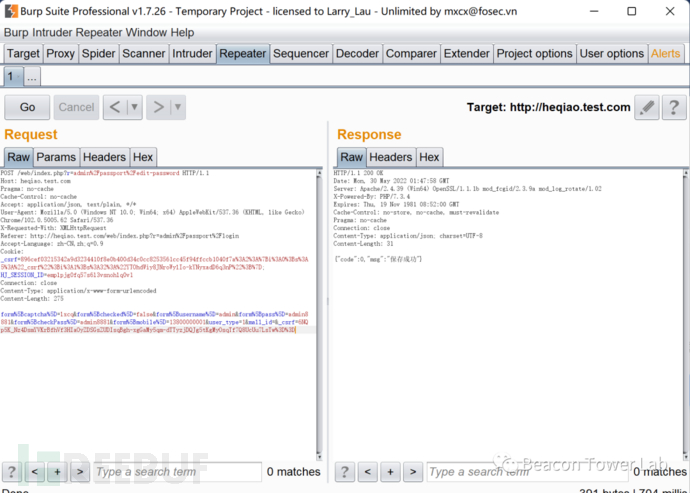Open the Spider tab
Viewport: 690px width, 493px height.
point(99,54)
